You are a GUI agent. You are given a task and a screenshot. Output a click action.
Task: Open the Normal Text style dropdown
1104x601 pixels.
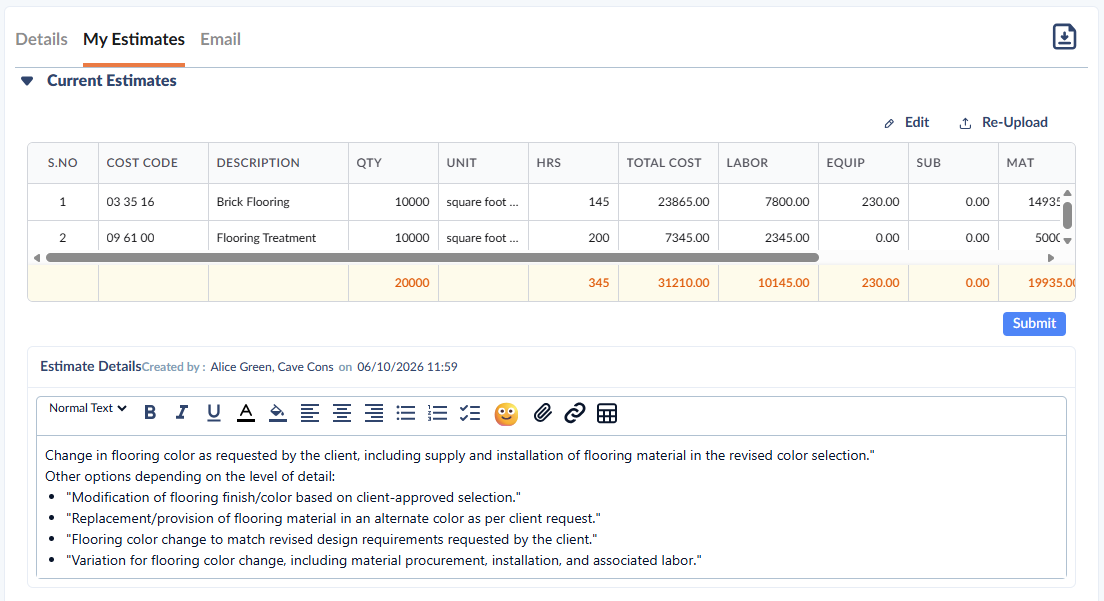87,408
